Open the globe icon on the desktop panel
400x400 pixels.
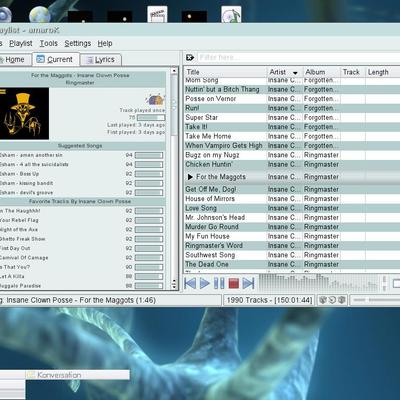[x=40, y=15]
